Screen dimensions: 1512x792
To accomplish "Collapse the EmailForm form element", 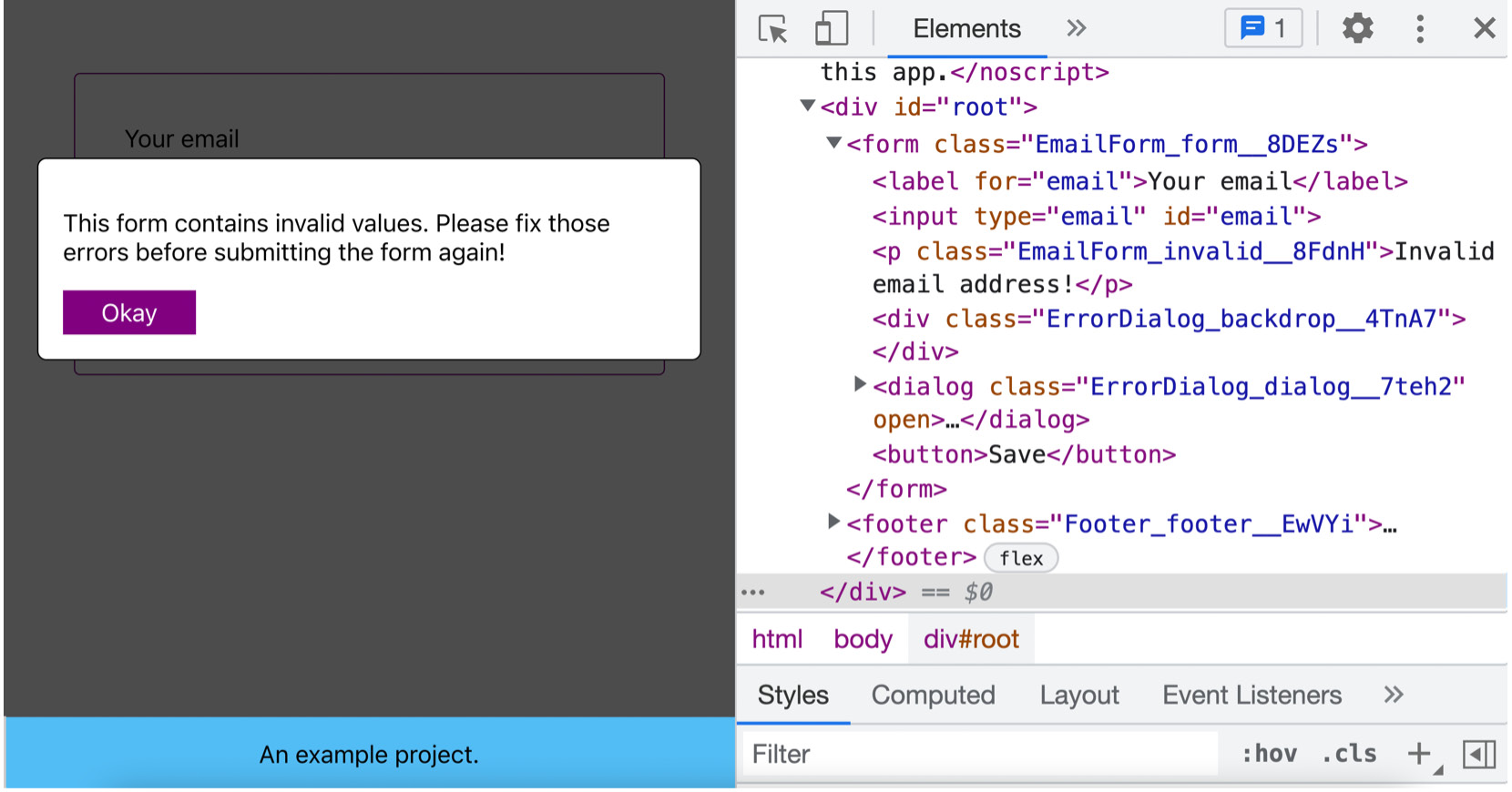I will tap(833, 143).
